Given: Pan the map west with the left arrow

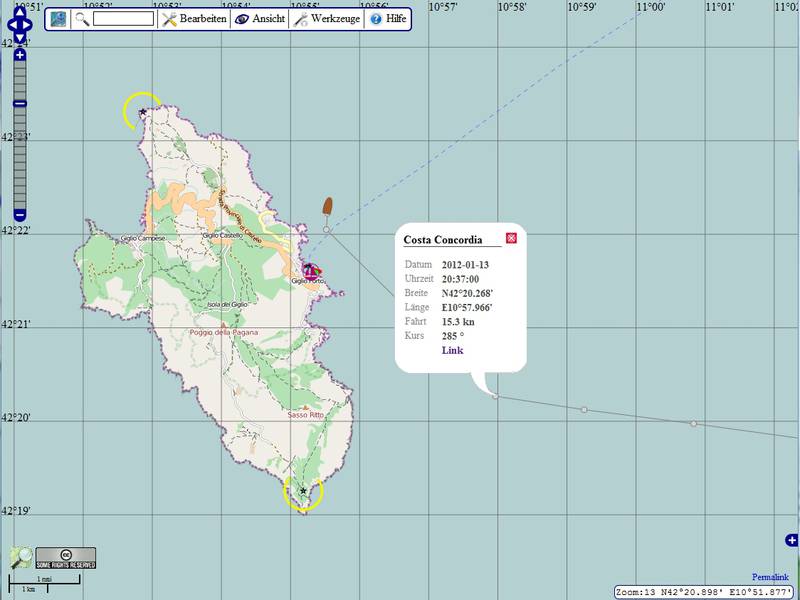Looking at the screenshot, I should [x=13, y=24].
